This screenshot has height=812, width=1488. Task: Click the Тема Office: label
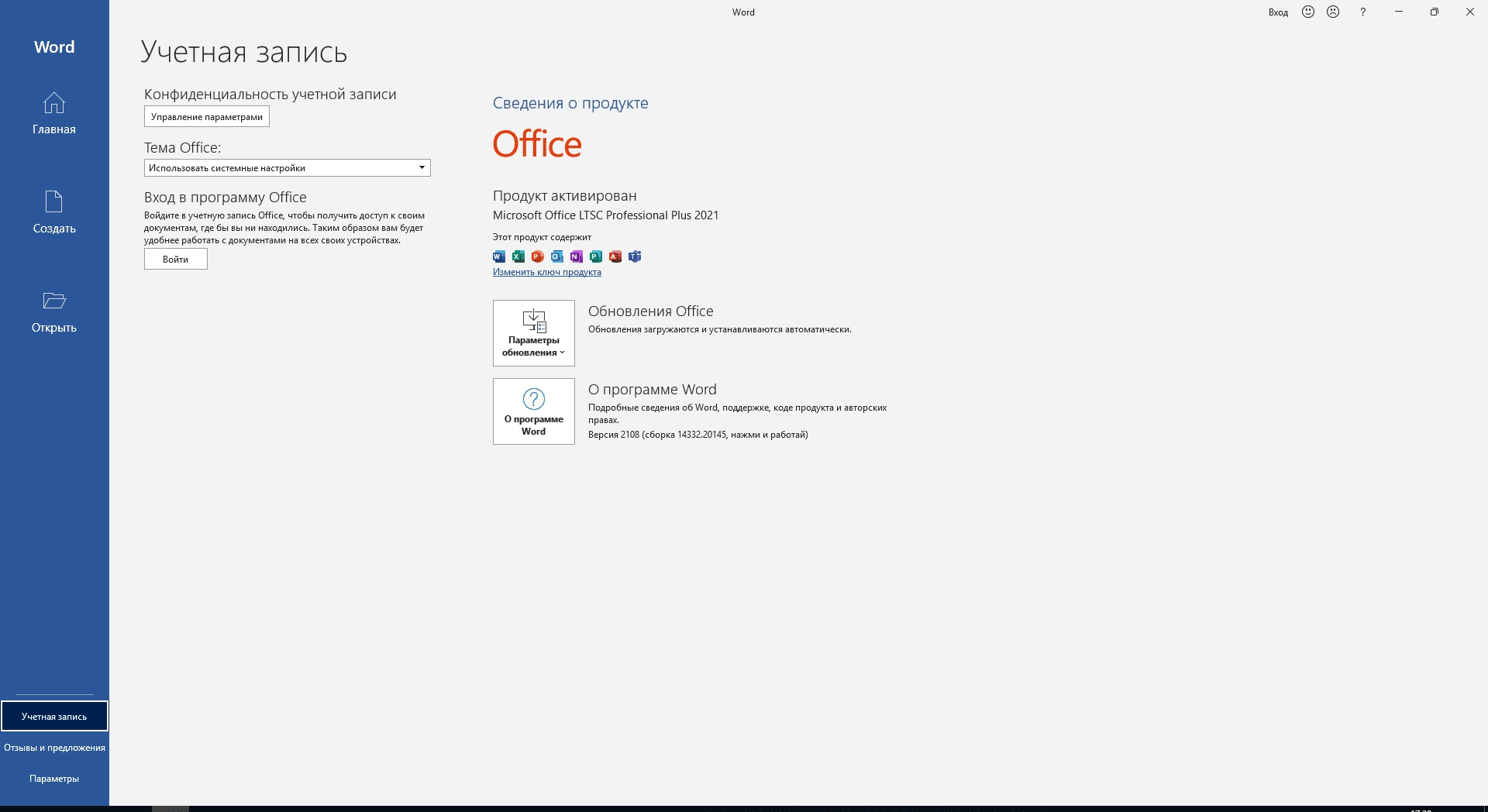(x=183, y=148)
